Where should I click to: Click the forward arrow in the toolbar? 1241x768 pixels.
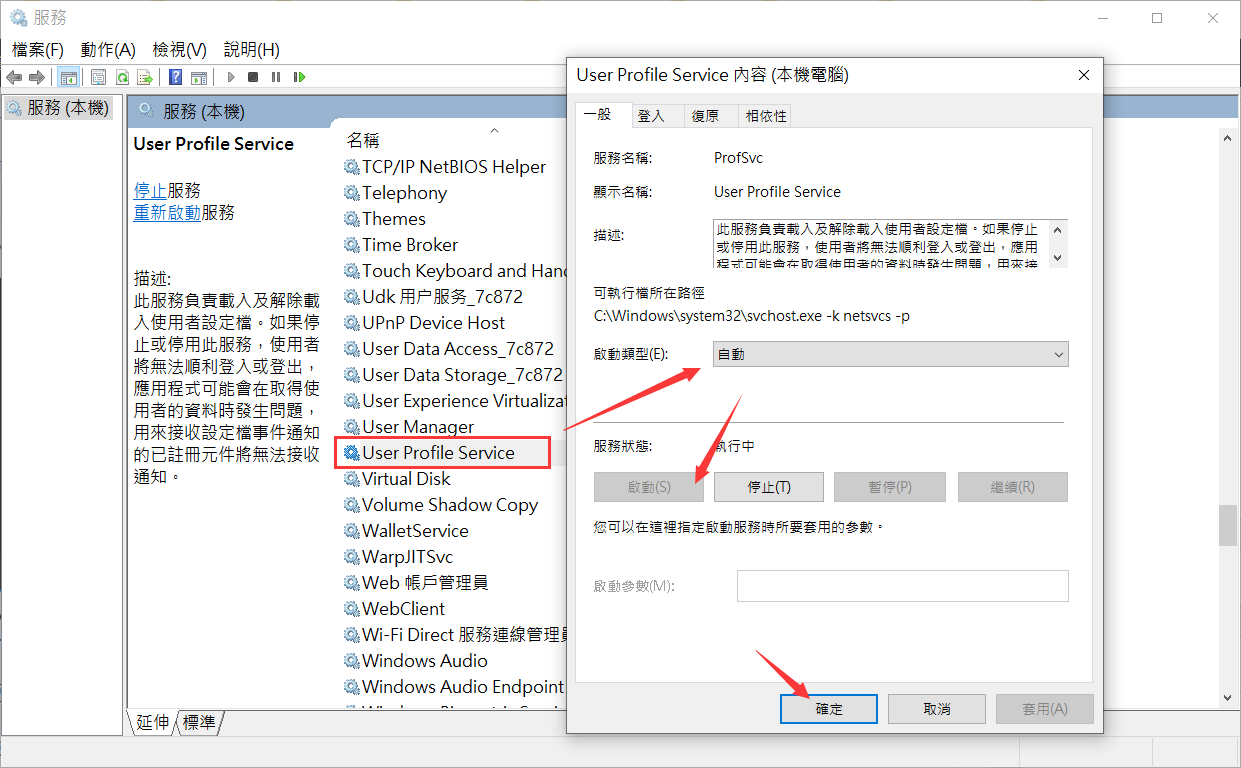coord(37,77)
